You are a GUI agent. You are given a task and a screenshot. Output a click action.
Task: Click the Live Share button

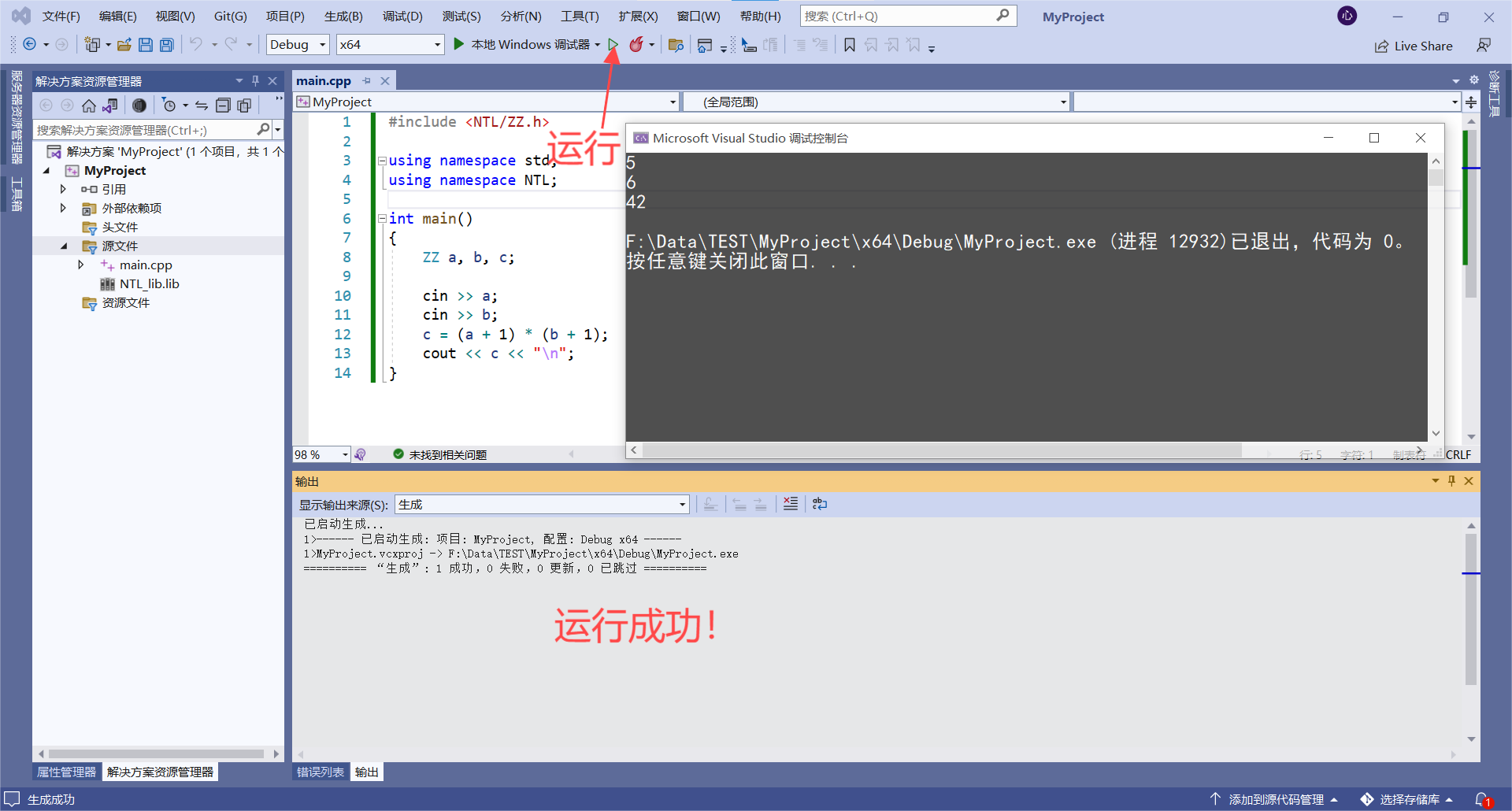[x=1414, y=46]
